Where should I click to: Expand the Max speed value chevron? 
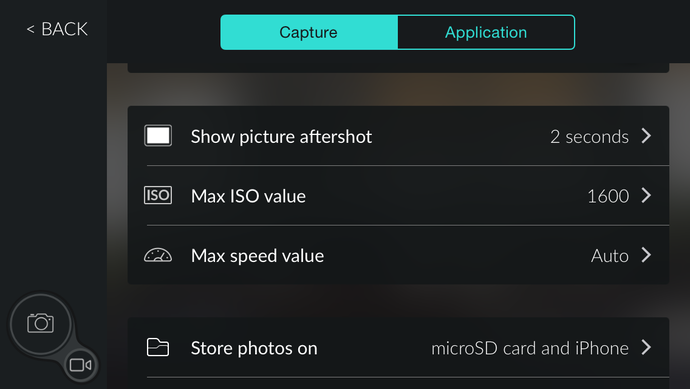(x=646, y=255)
